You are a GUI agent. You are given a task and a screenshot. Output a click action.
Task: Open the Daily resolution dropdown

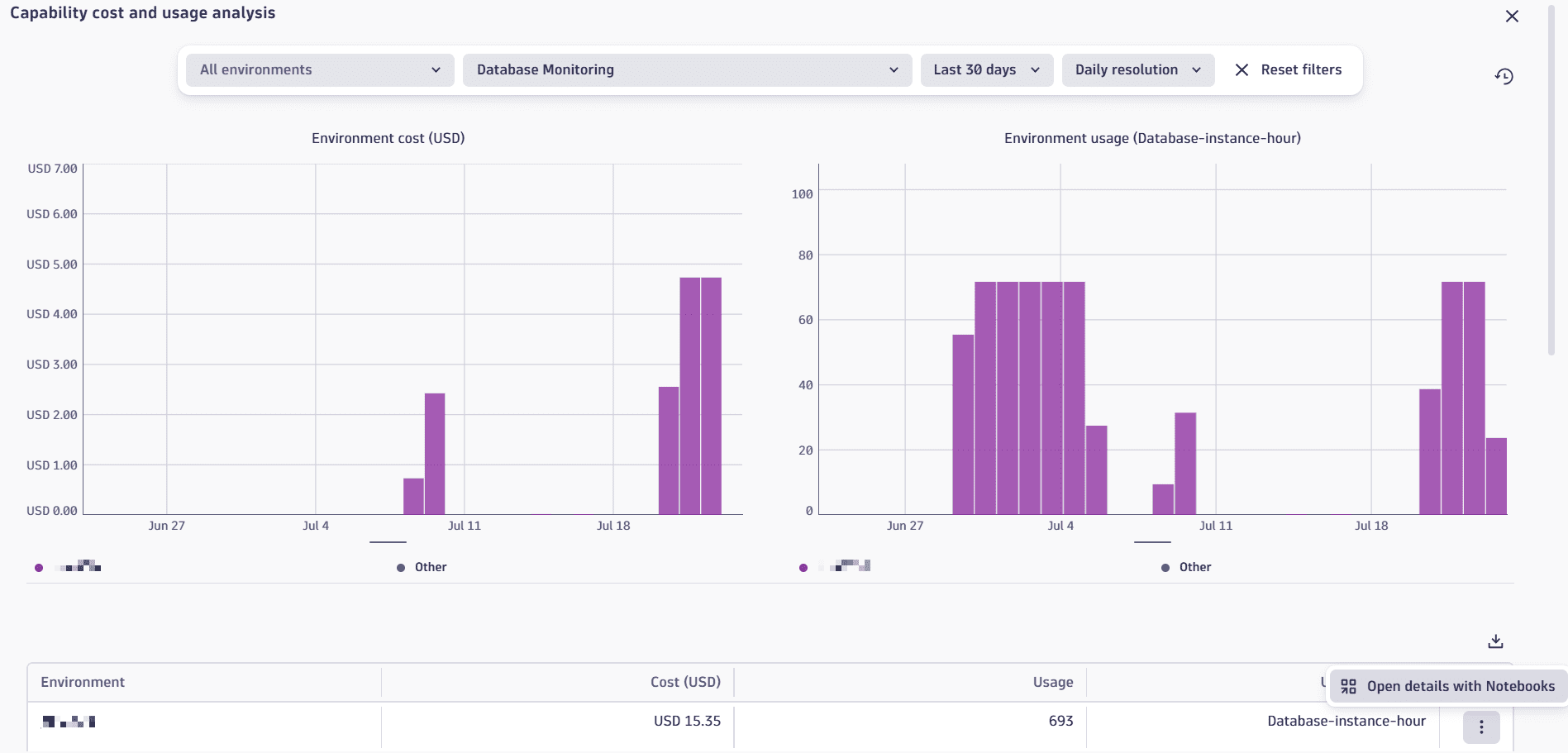click(x=1137, y=70)
